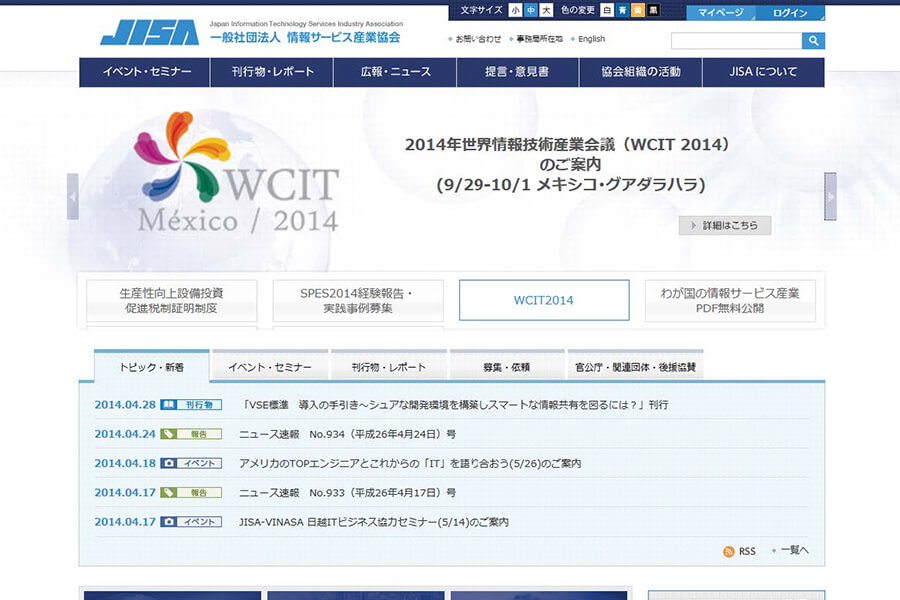Screen dimensions: 900x600
Task: Go to next carousel slide arrow
Action: point(831,196)
